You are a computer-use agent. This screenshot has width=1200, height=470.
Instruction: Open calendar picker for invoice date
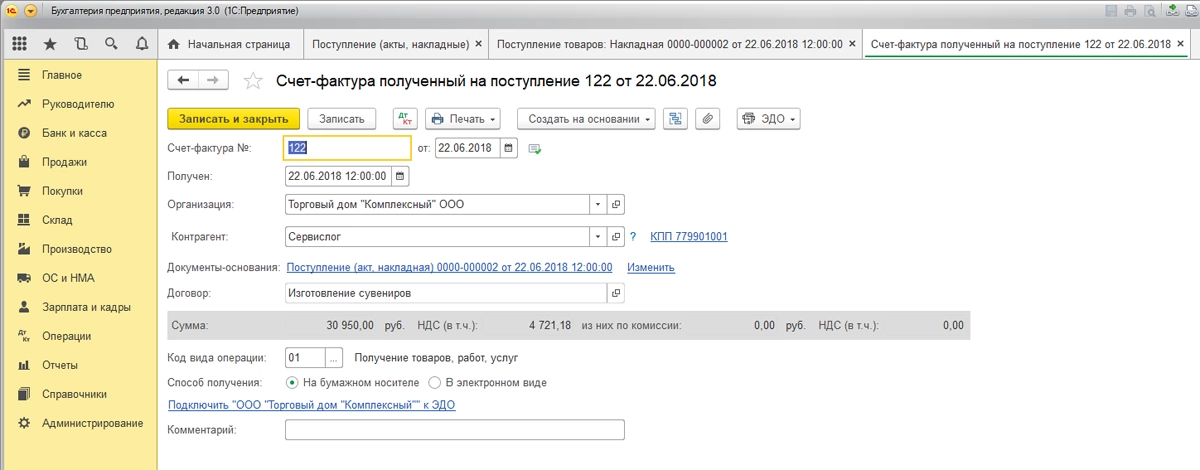509,148
